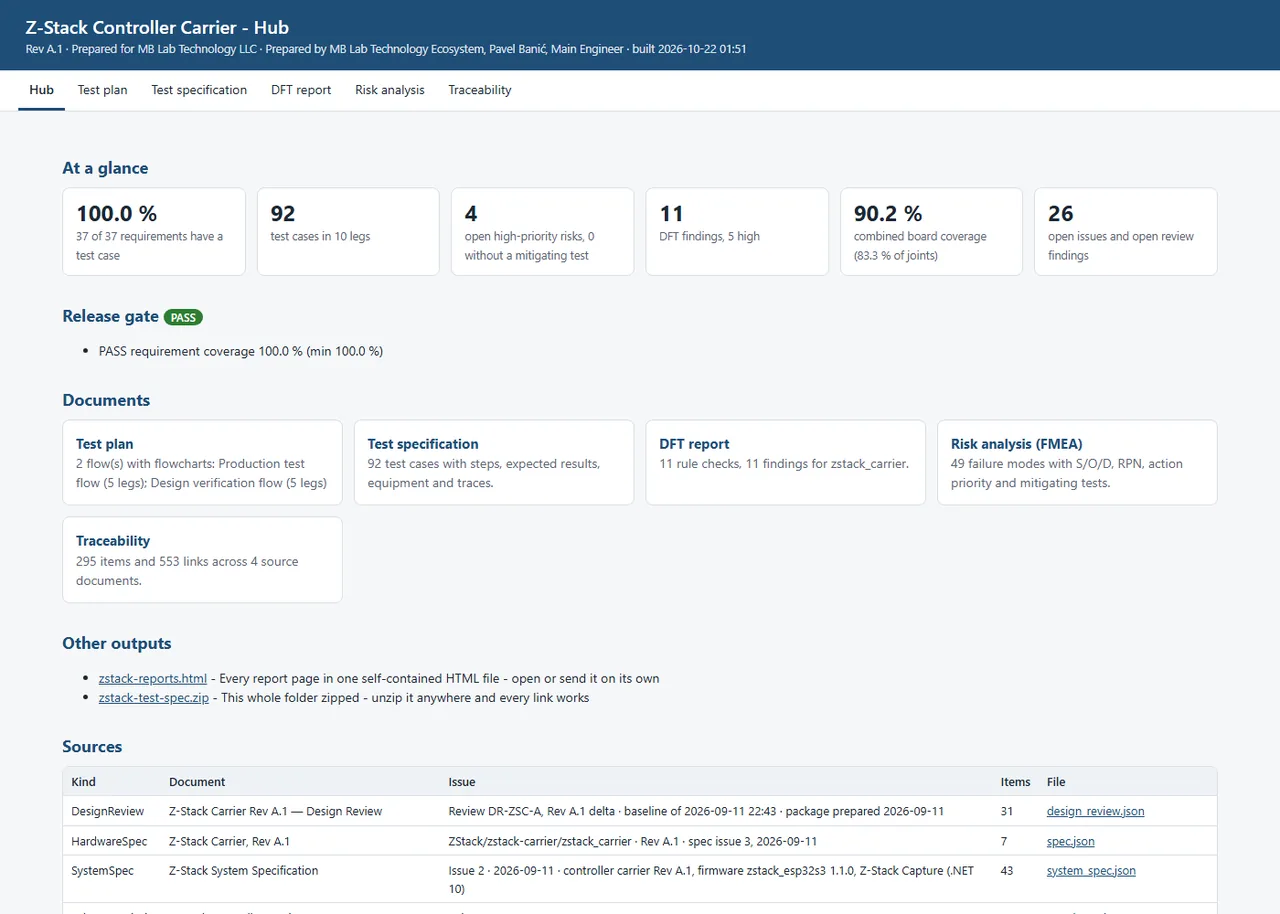Click the Hub tab
This screenshot has height=914, width=1280.
pyautogui.click(x=42, y=90)
